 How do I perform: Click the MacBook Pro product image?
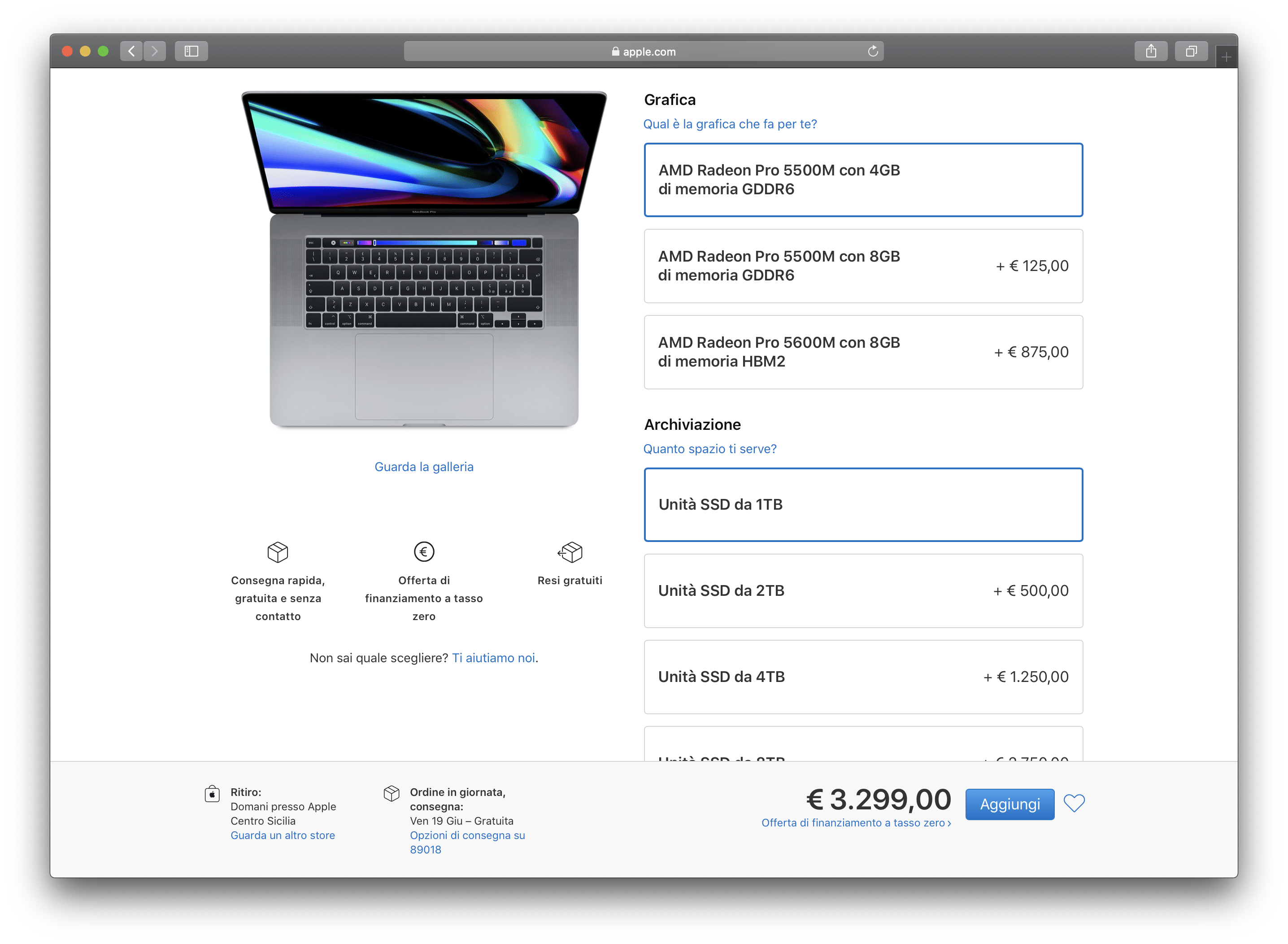424,260
